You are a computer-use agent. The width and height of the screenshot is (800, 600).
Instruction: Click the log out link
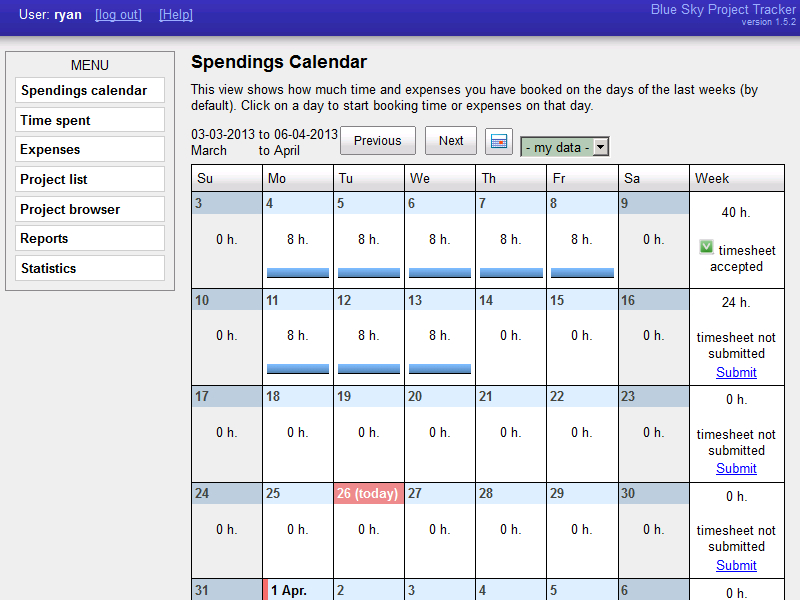(118, 14)
